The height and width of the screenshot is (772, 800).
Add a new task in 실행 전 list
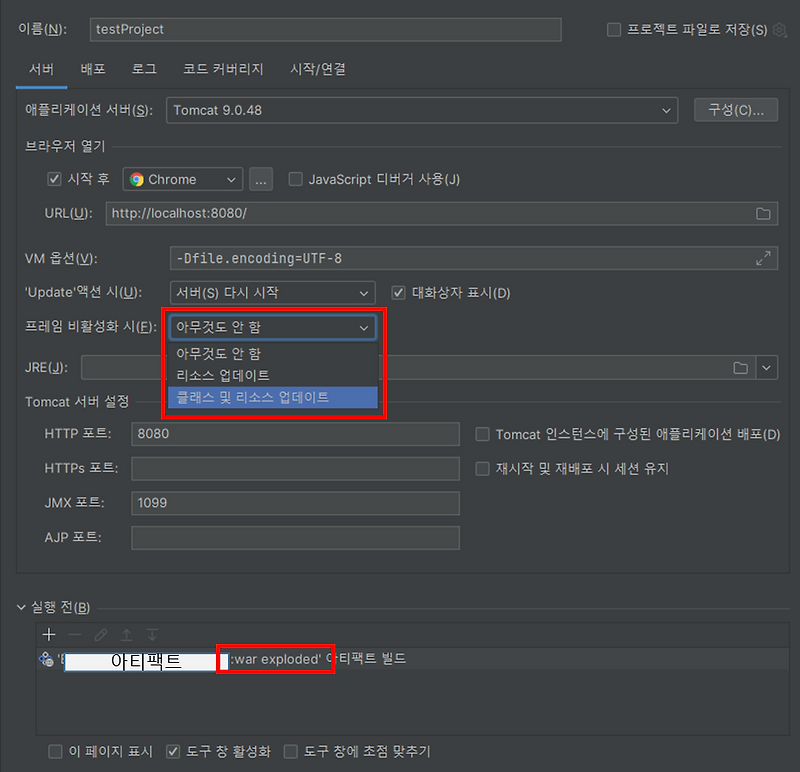(x=48, y=634)
